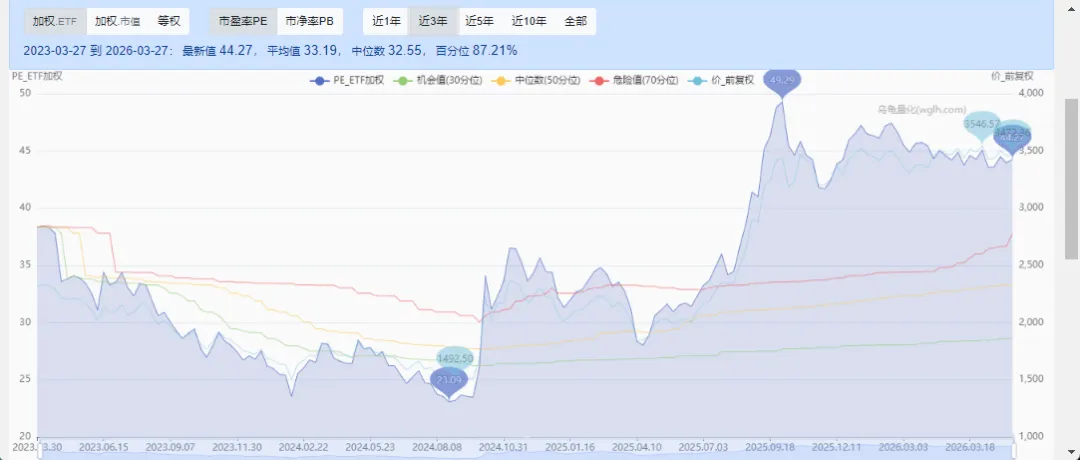This screenshot has width=1080, height=460.
Task: Show 全部 history range
Action: pyautogui.click(x=576, y=21)
